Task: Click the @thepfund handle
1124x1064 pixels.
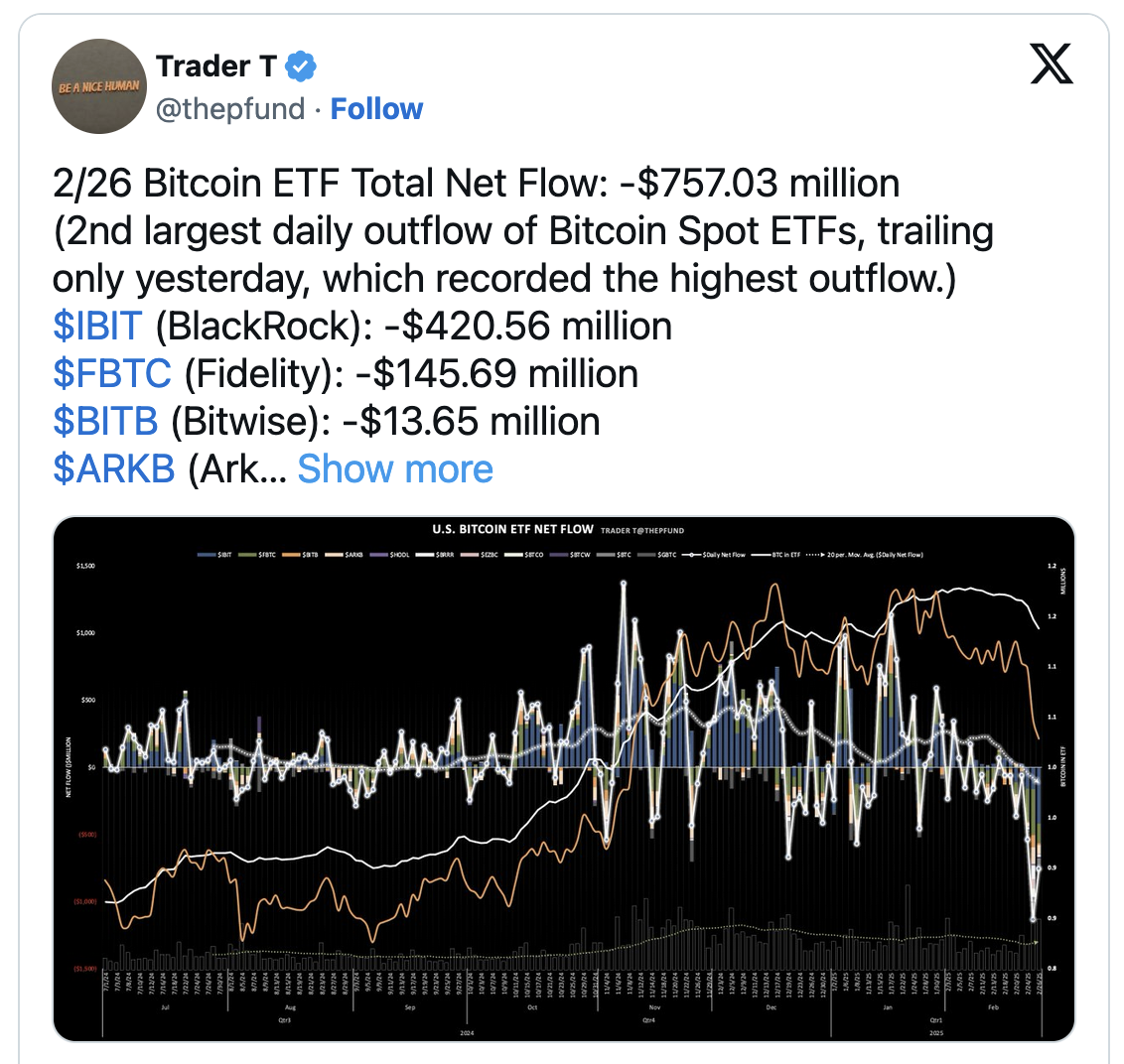Action: [x=230, y=108]
